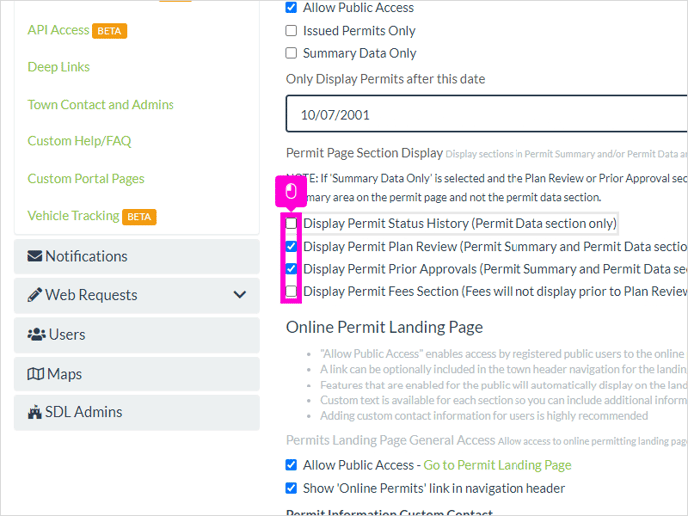Open the API Access link
The width and height of the screenshot is (688, 516).
(58, 30)
